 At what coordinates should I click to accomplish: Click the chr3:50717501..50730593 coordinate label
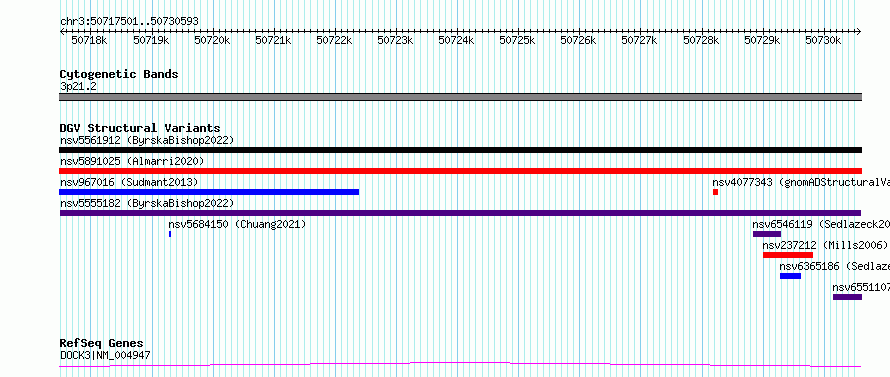pyautogui.click(x=129, y=21)
